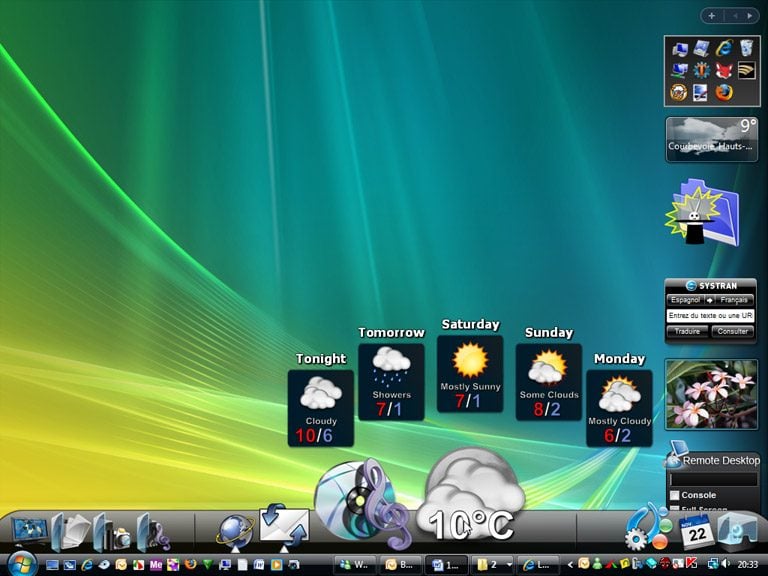Select Espagnol source language in Systran

pos(685,300)
